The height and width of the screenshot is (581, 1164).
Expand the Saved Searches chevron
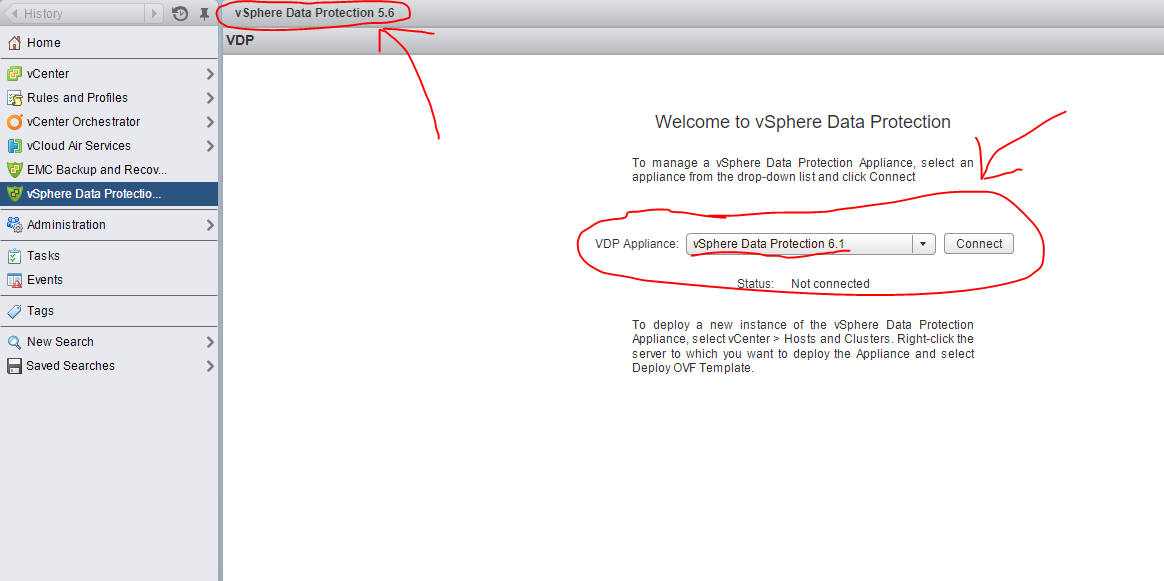click(210, 366)
